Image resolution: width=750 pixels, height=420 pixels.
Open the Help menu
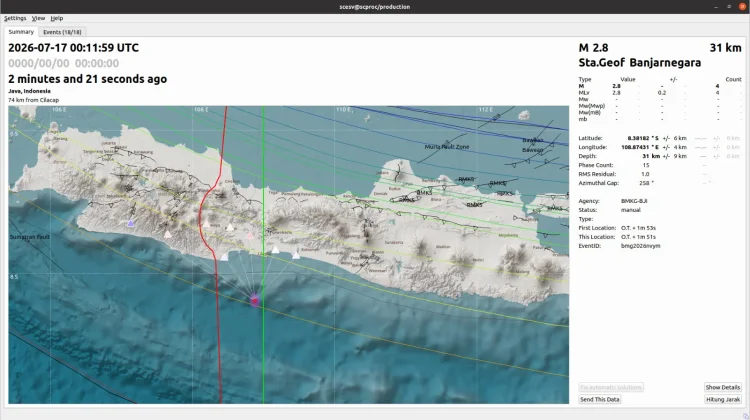57,18
